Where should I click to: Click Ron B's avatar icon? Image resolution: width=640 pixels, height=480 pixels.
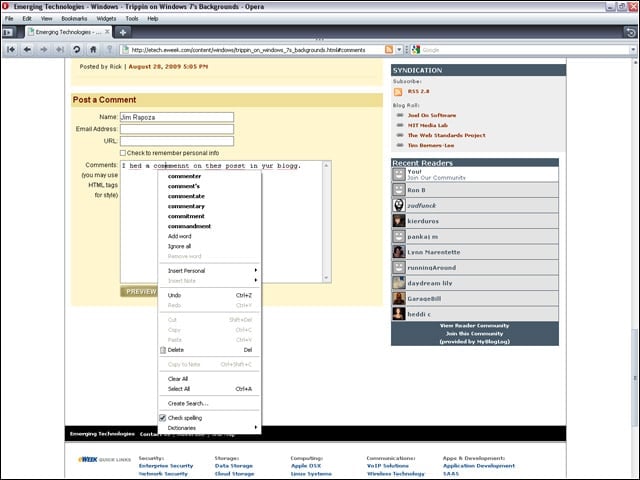click(399, 190)
